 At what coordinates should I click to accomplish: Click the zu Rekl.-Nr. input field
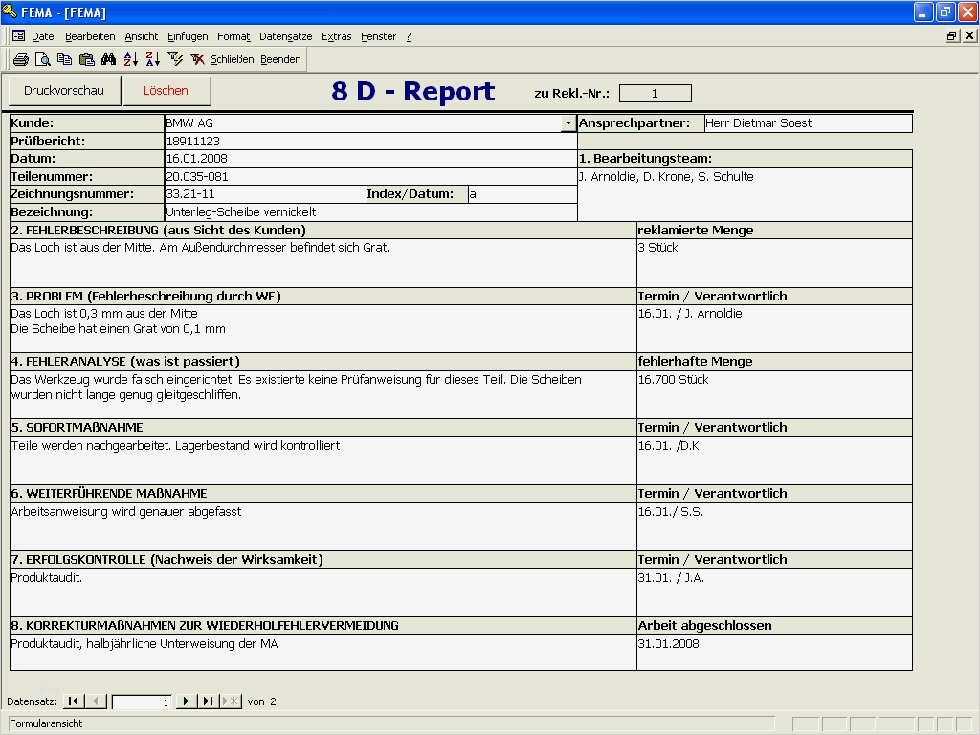(654, 92)
